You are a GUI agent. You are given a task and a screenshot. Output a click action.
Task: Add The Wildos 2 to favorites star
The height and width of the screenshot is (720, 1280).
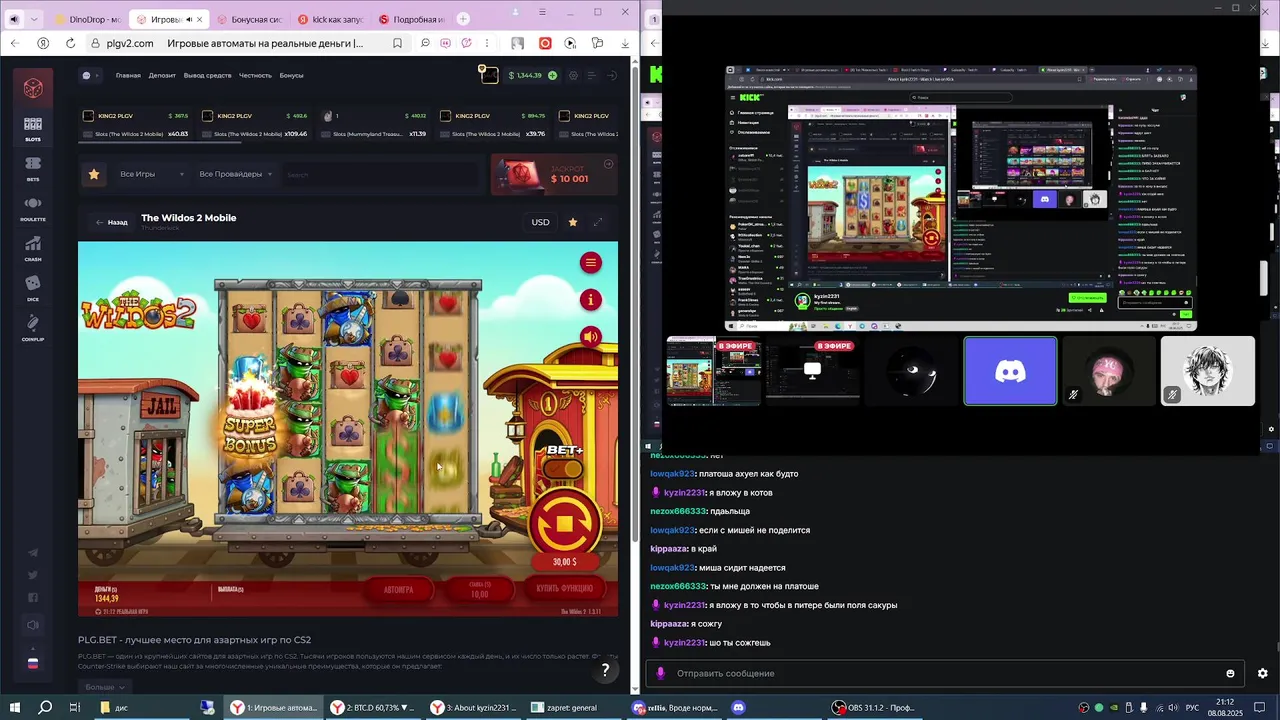pyautogui.click(x=573, y=222)
